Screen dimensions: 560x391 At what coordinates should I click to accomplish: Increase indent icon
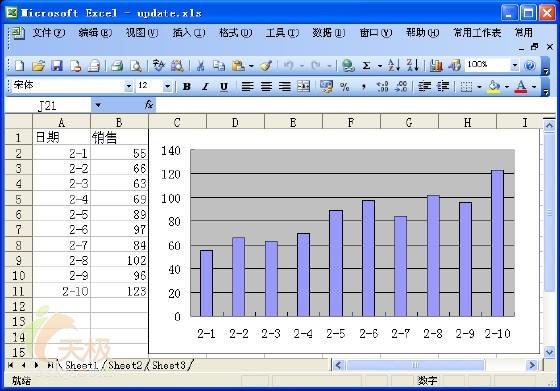[443, 86]
